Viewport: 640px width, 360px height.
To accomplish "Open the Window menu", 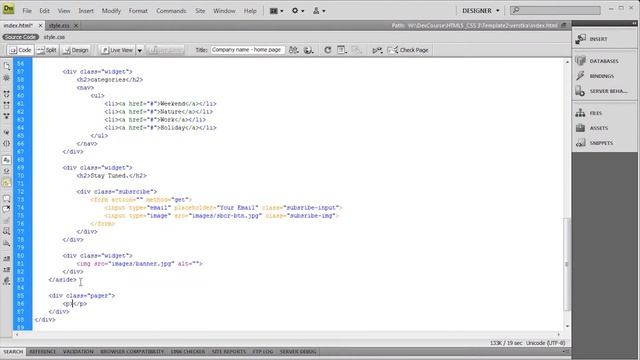I will (x=224, y=11).
